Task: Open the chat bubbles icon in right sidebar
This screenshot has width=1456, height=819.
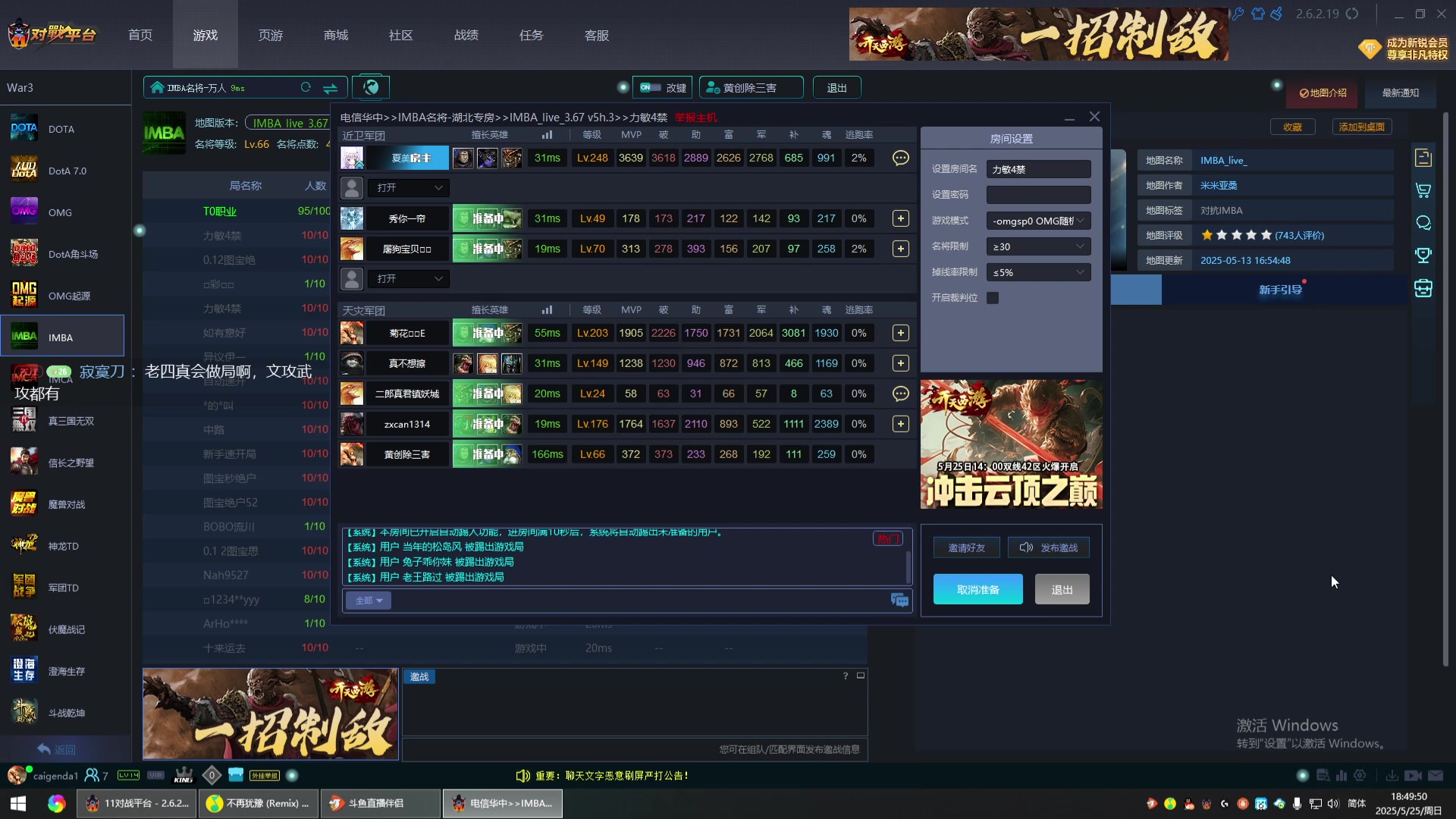Action: click(x=1423, y=223)
